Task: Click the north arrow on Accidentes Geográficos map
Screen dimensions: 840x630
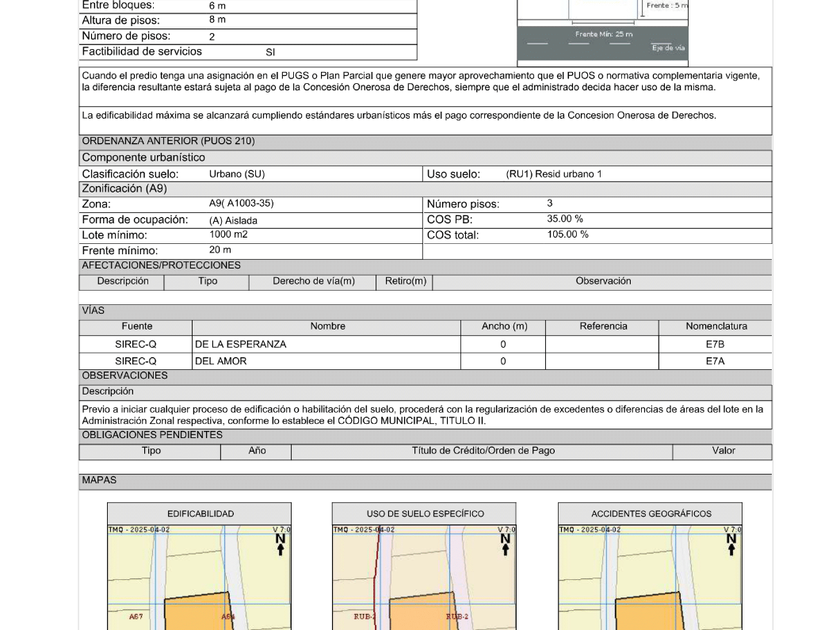Action: pos(731,543)
